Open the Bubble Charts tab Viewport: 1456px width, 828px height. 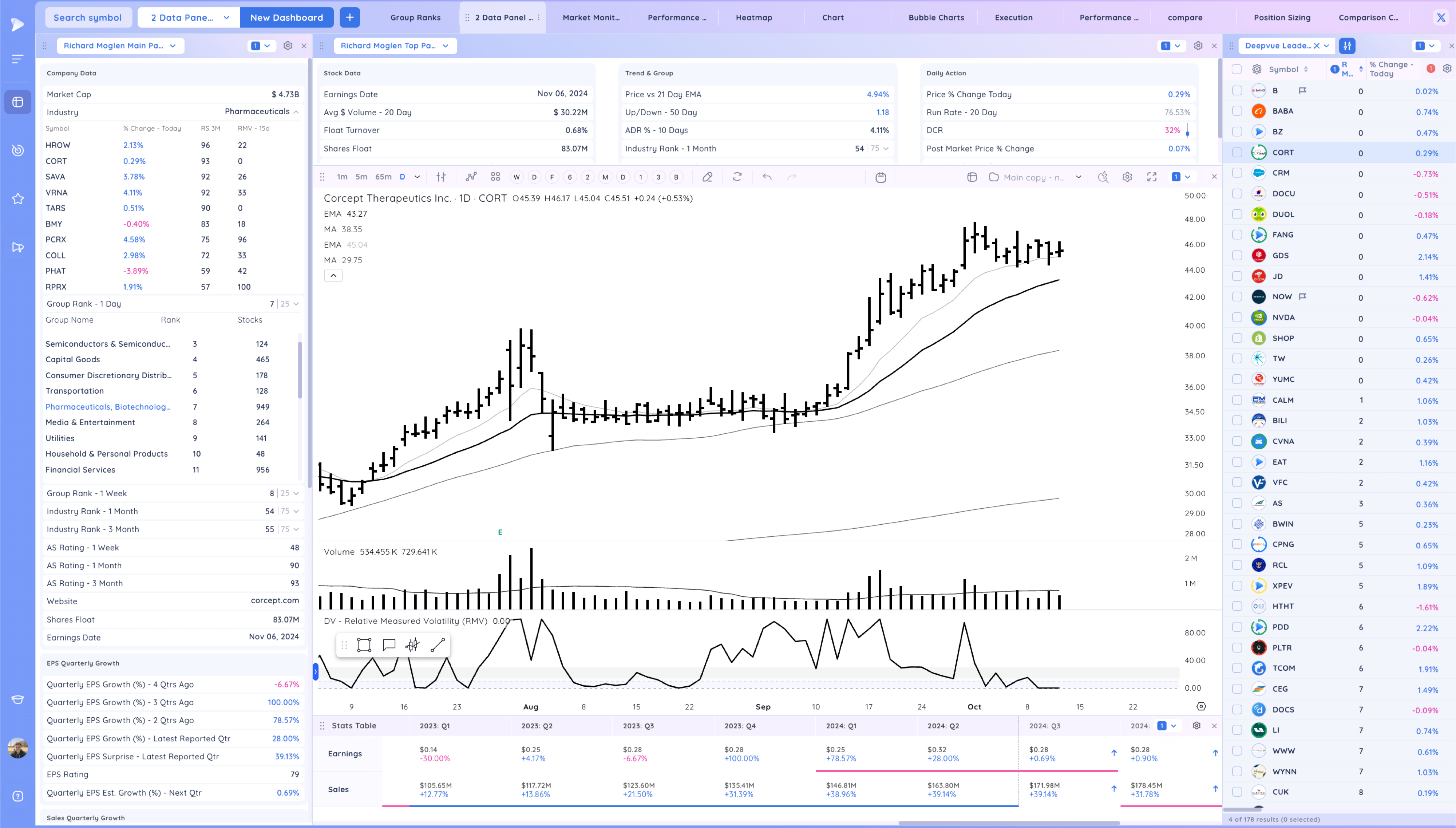935,17
